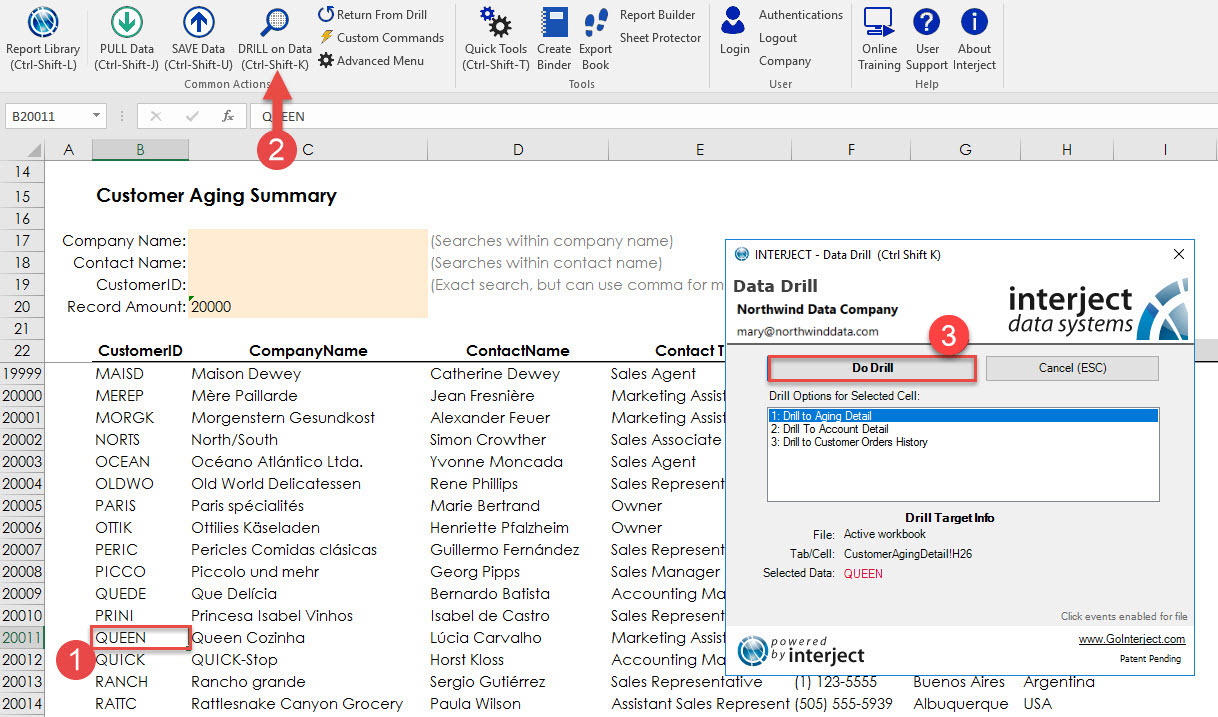The width and height of the screenshot is (1218, 717).
Task: Click Logout in the User group
Action: pyautogui.click(x=778, y=38)
